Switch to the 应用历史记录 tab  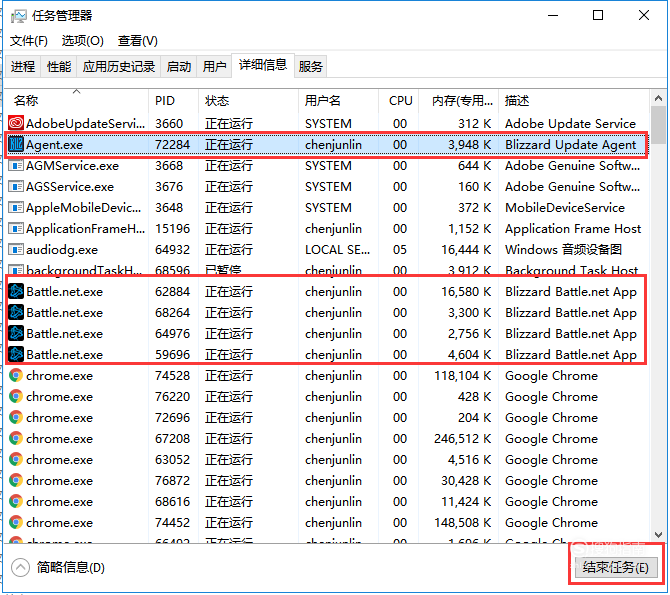tap(118, 66)
